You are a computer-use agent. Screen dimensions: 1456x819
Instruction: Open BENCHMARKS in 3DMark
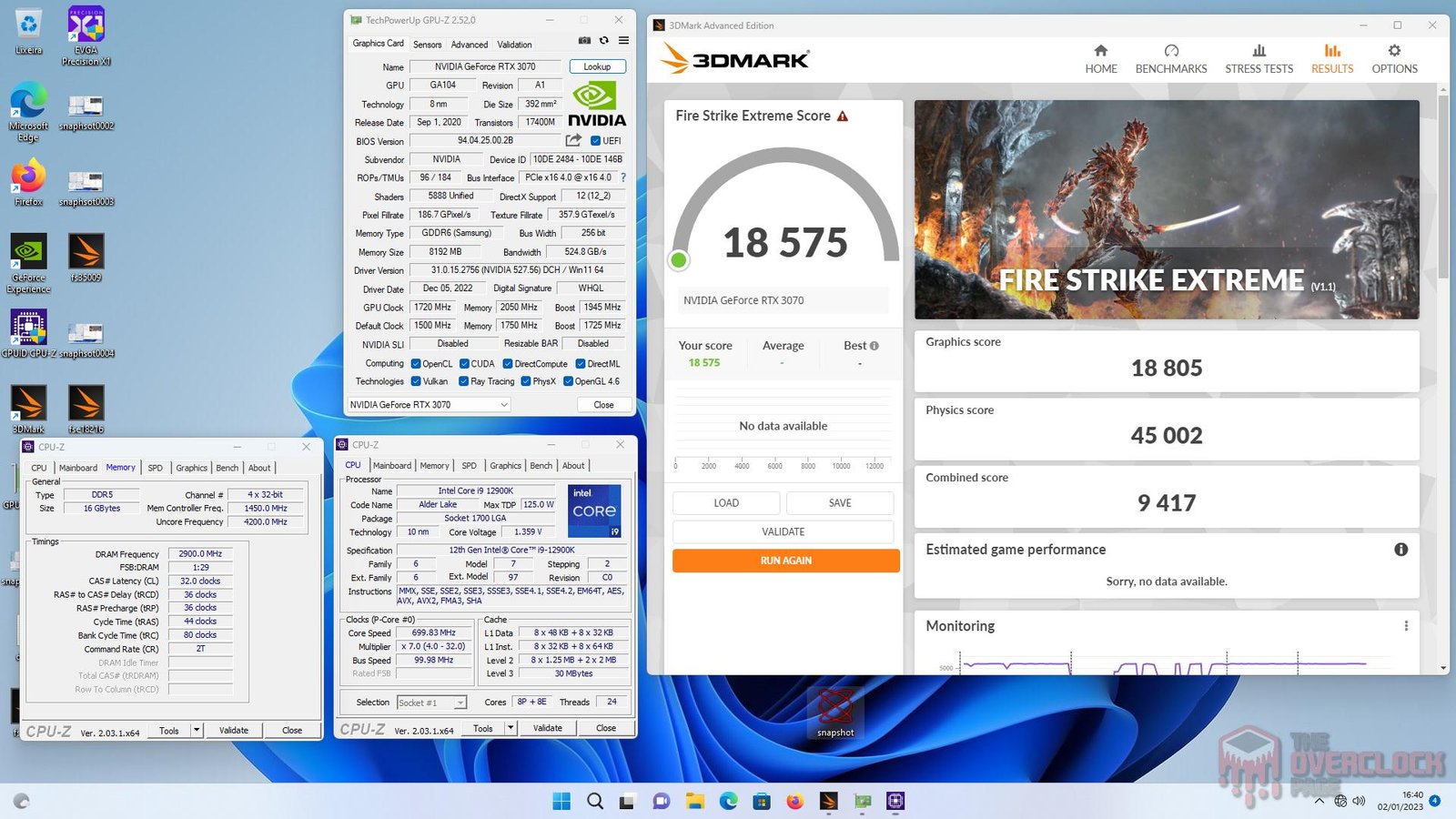pos(1171,60)
